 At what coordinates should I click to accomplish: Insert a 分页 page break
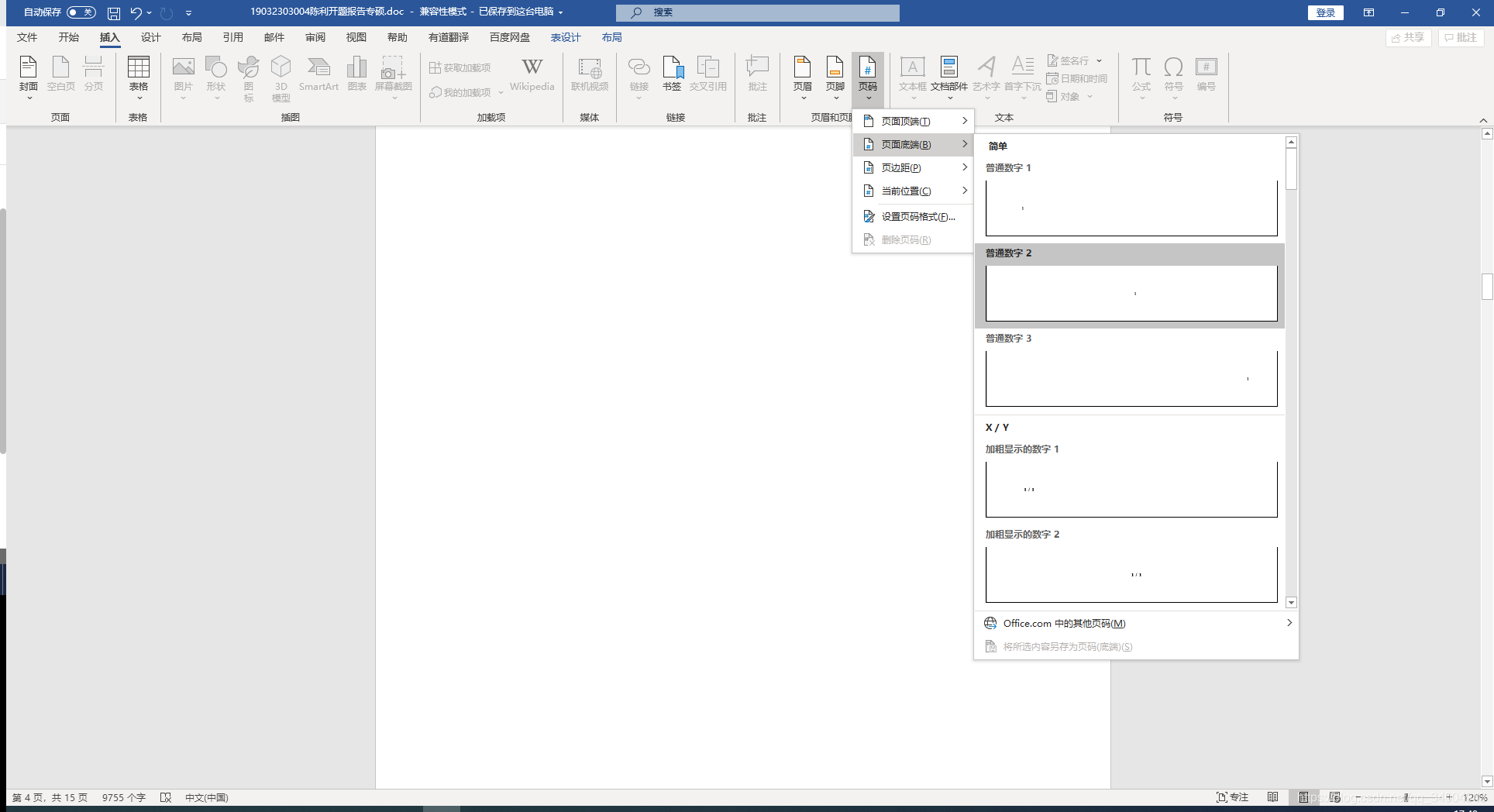(94, 74)
